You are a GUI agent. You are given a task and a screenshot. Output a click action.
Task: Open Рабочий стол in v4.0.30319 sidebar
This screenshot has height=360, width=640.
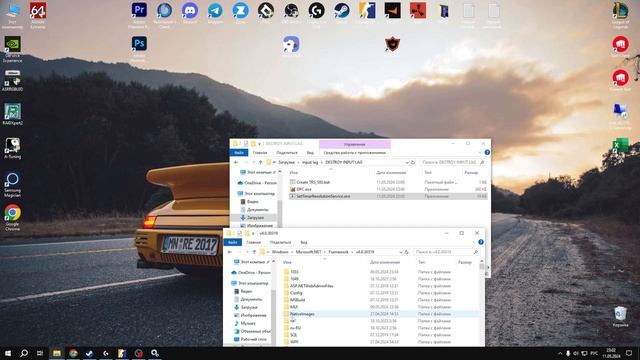(x=253, y=339)
